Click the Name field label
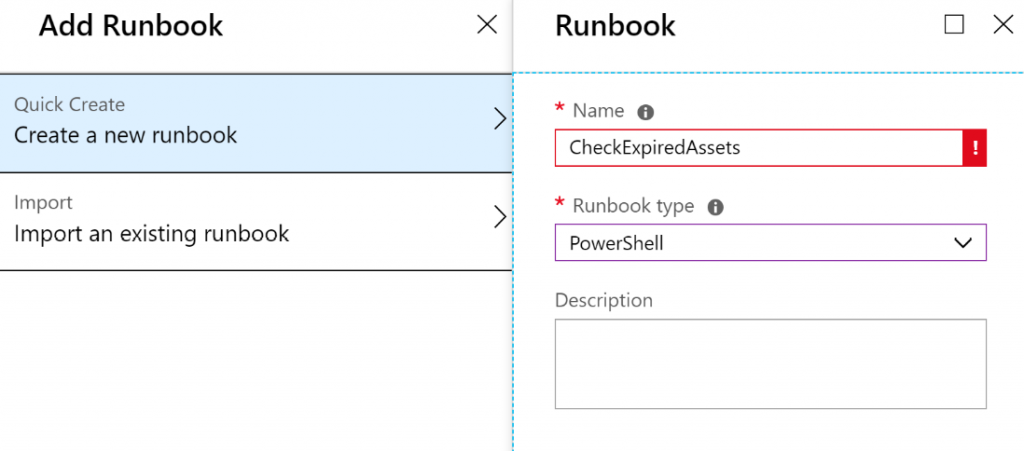 pos(598,111)
